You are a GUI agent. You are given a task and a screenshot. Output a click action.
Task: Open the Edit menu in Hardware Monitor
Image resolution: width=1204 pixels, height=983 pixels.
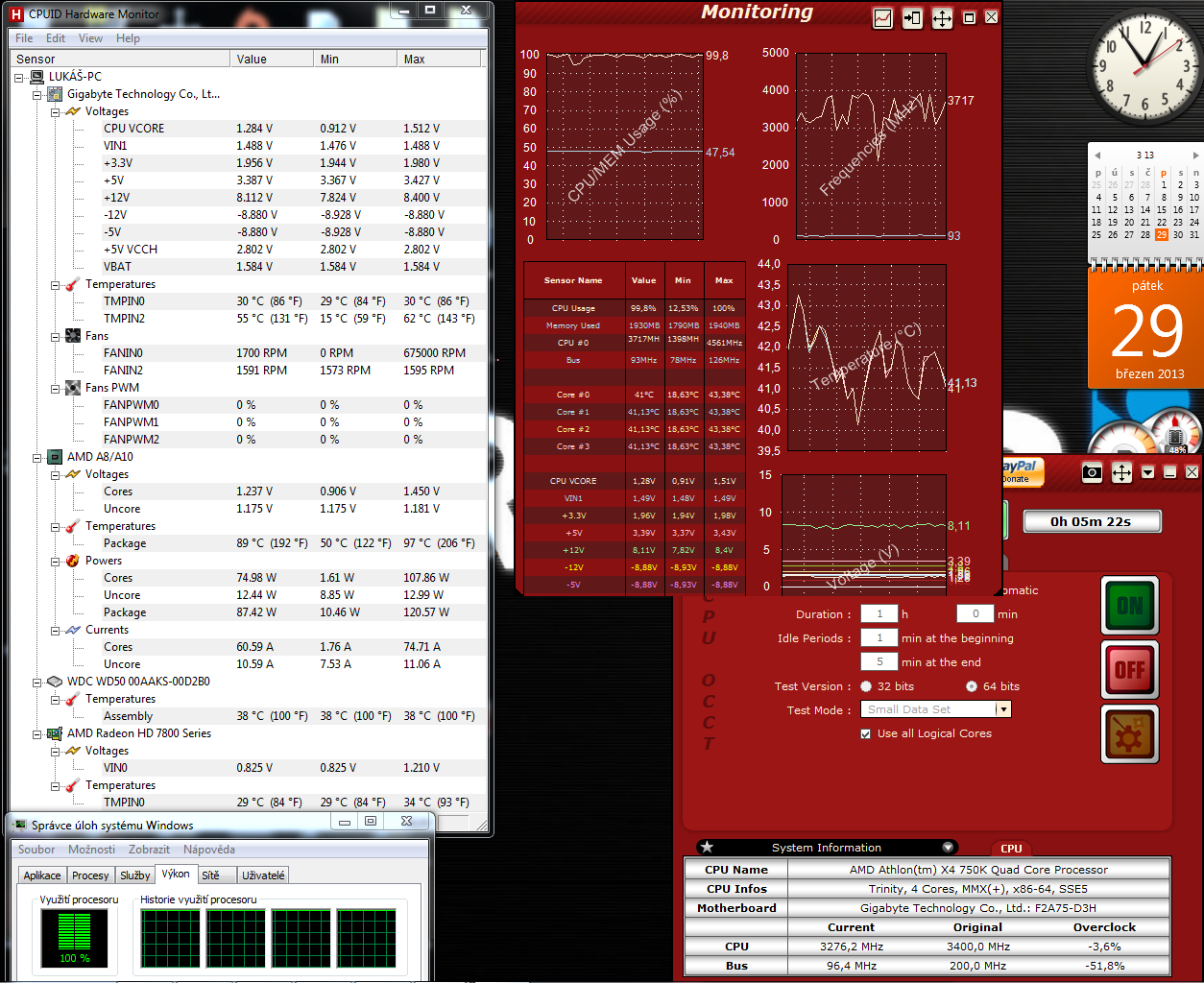point(56,38)
